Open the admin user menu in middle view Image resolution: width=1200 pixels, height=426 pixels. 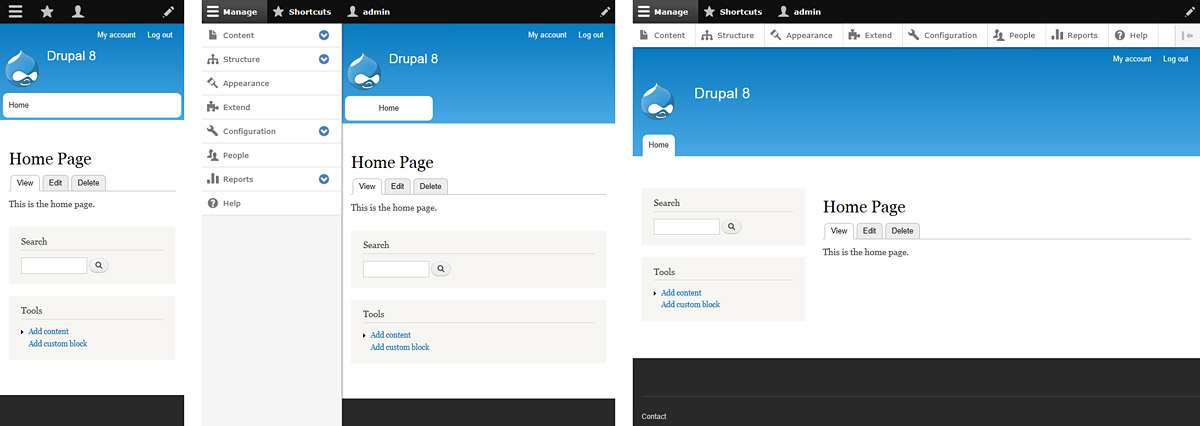[x=367, y=12]
